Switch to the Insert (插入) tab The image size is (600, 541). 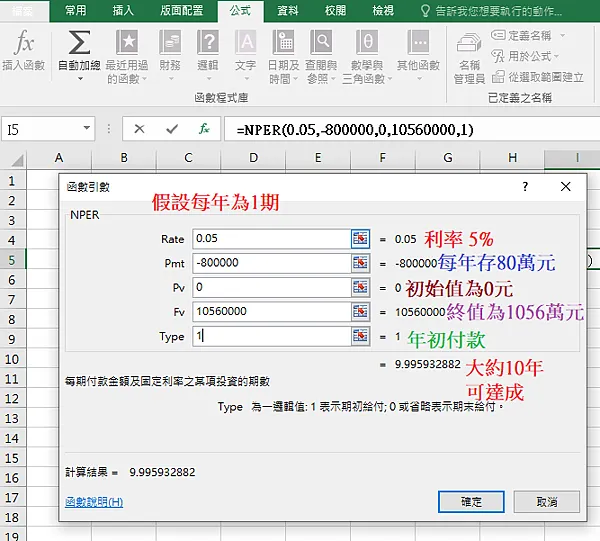pos(123,11)
